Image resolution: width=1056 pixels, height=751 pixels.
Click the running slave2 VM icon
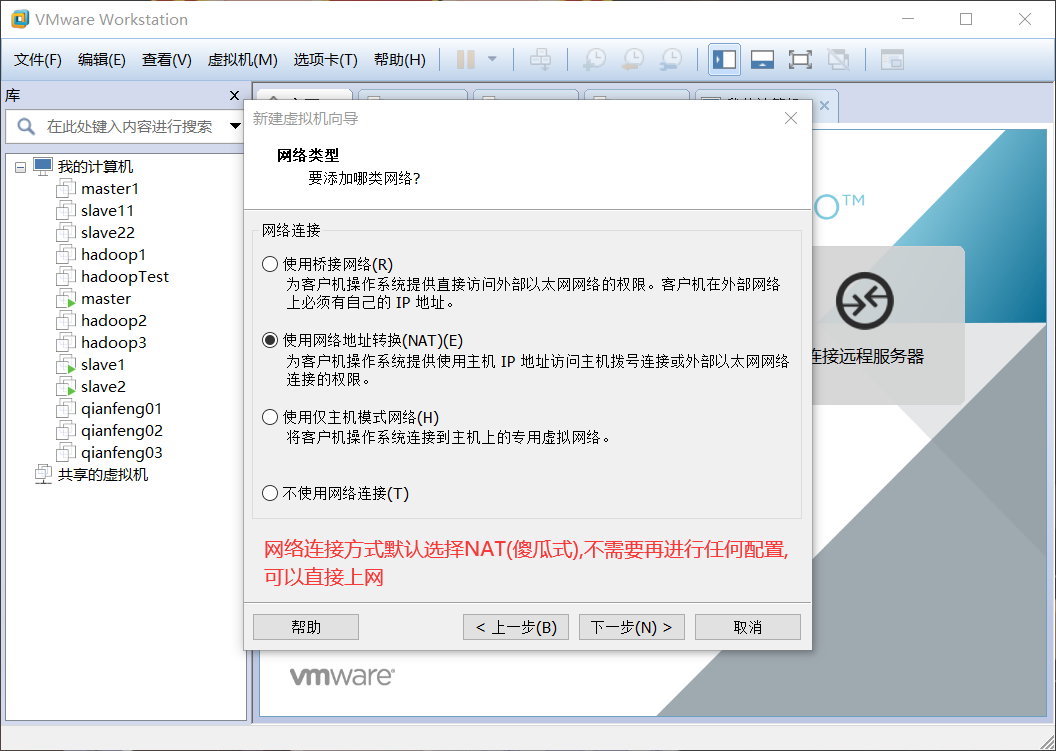(66, 387)
